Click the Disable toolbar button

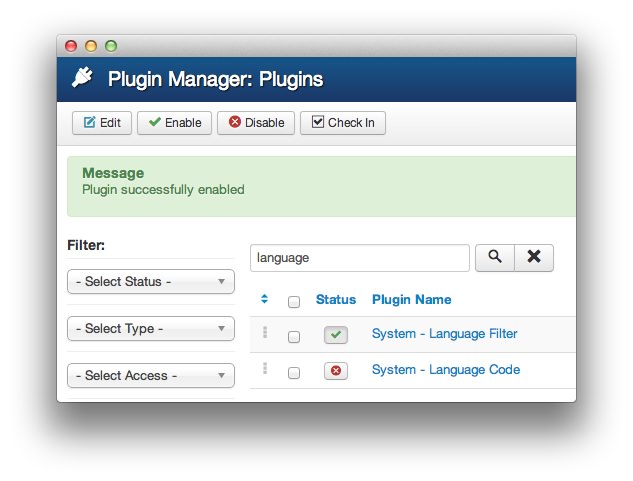256,123
